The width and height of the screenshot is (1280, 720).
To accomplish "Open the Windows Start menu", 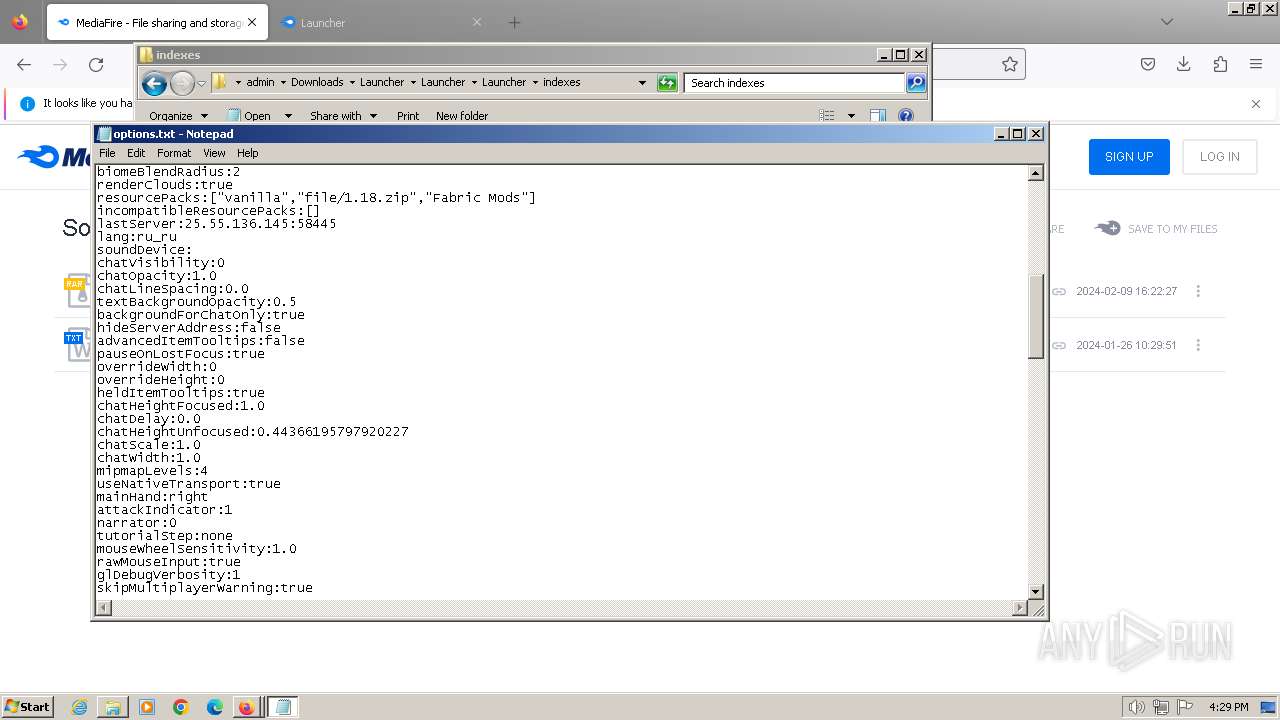I will click(27, 706).
